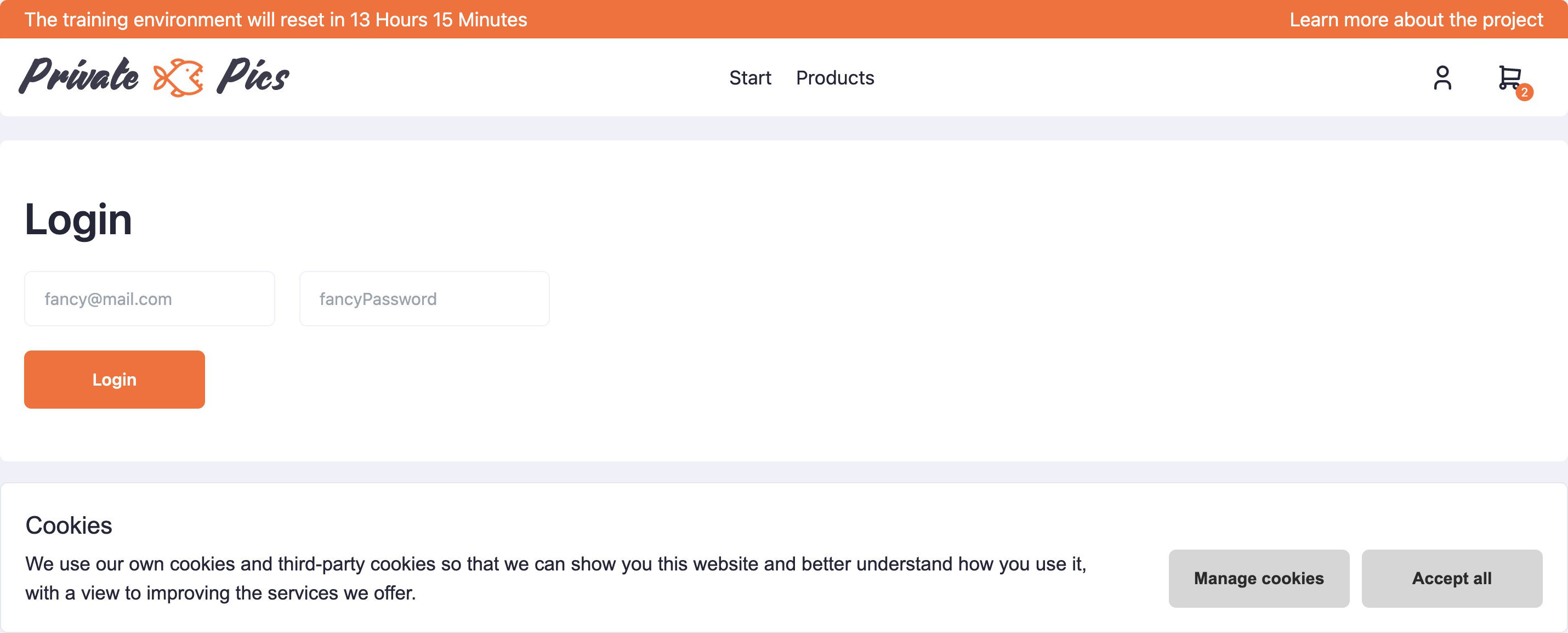Click the fish icon between Private and Pics

[x=177, y=77]
